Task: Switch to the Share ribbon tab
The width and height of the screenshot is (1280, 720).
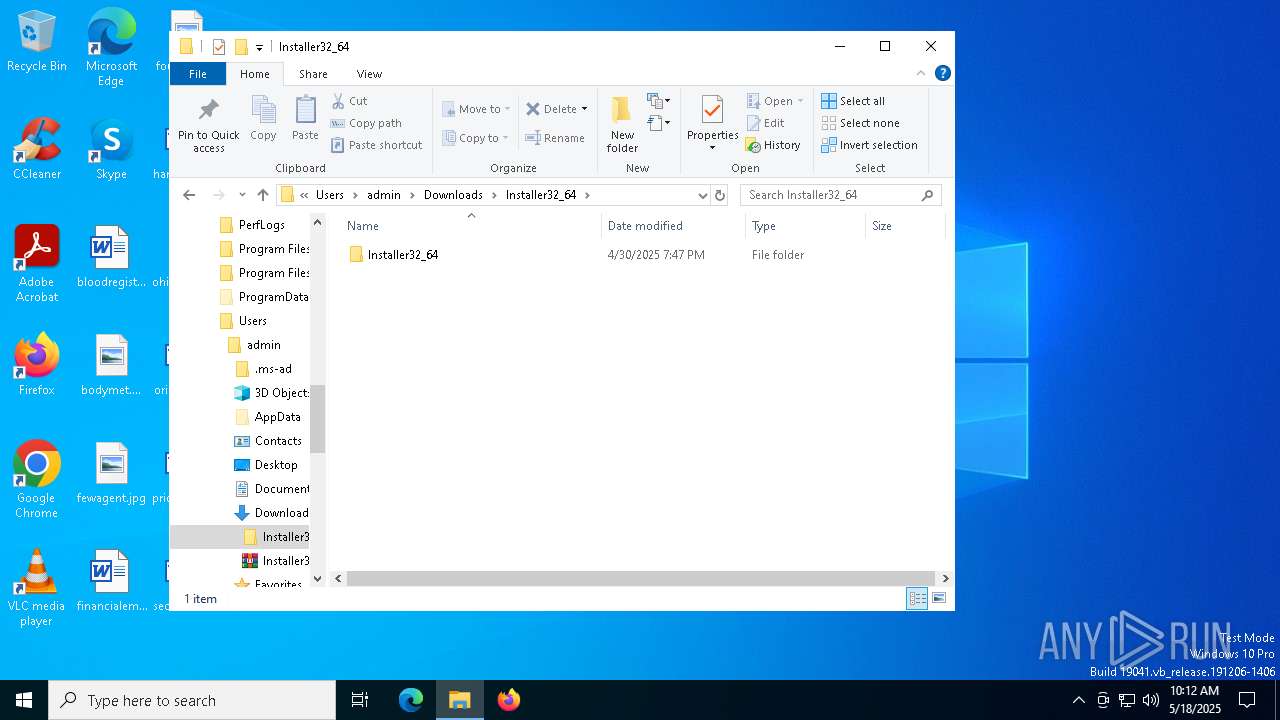Action: (313, 74)
